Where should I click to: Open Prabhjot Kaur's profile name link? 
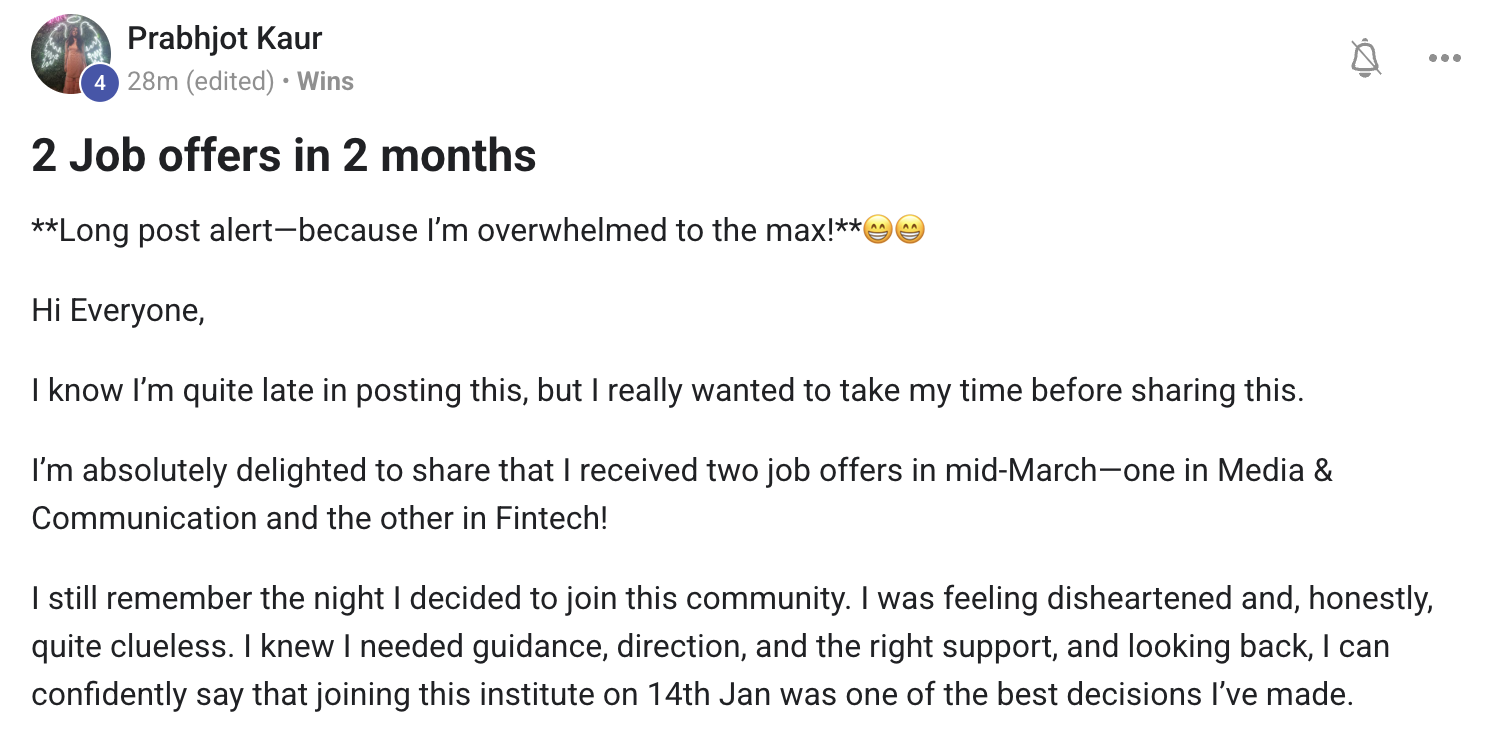225,39
